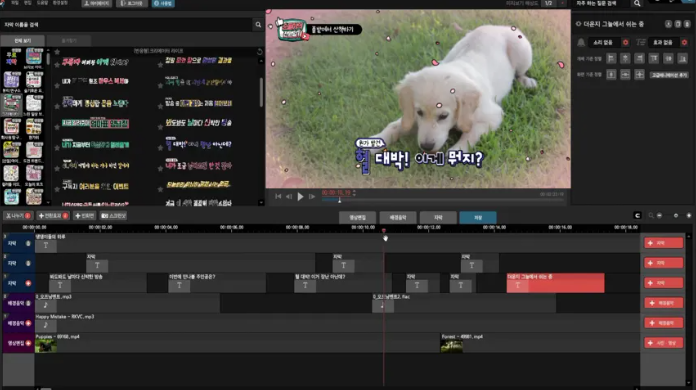Toggle second 자막 track visibility icon

(28, 264)
